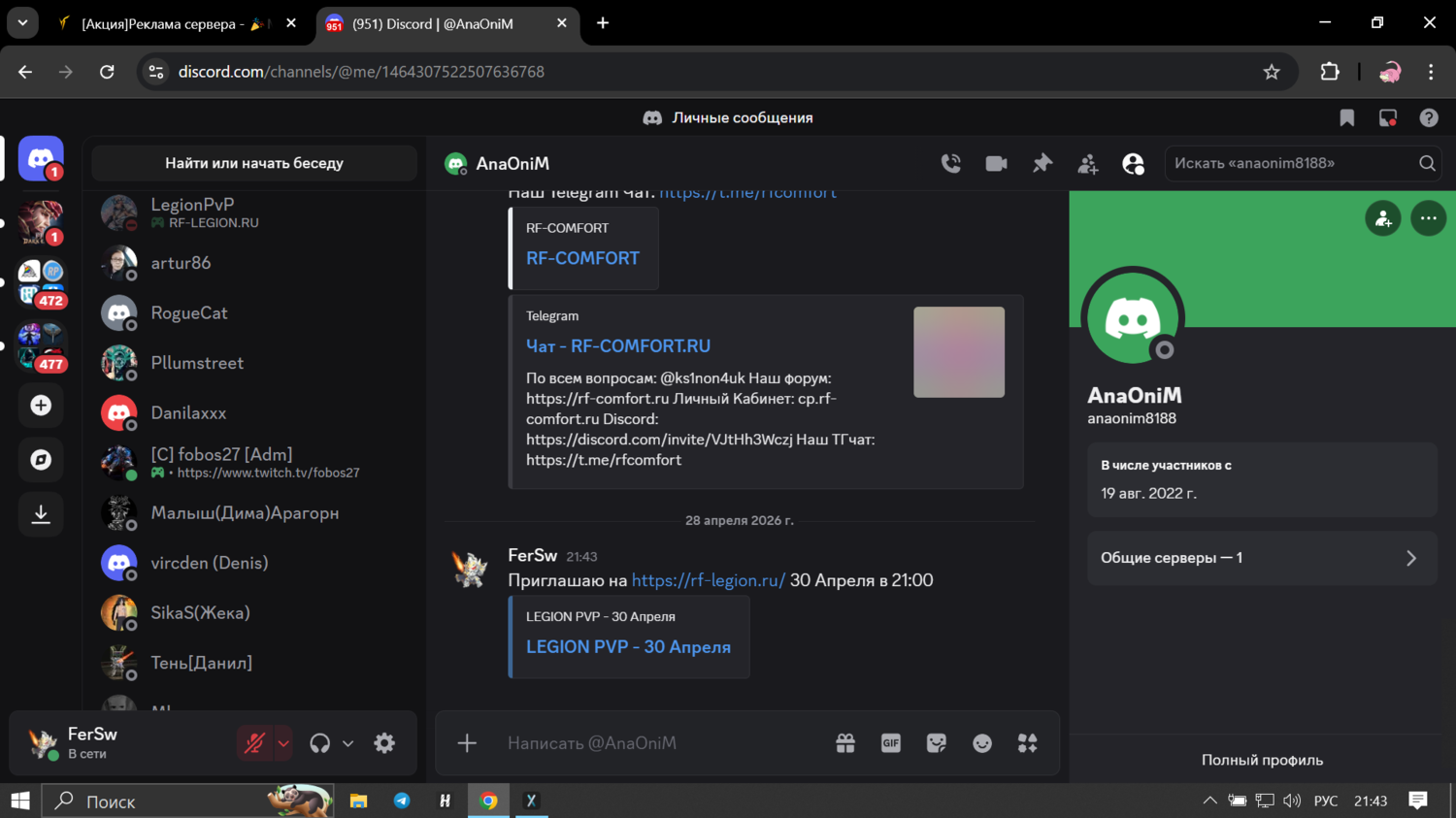Viewport: 1456px width, 818px height.
Task: Open Discord inbox icon in title bar
Action: [x=1388, y=117]
